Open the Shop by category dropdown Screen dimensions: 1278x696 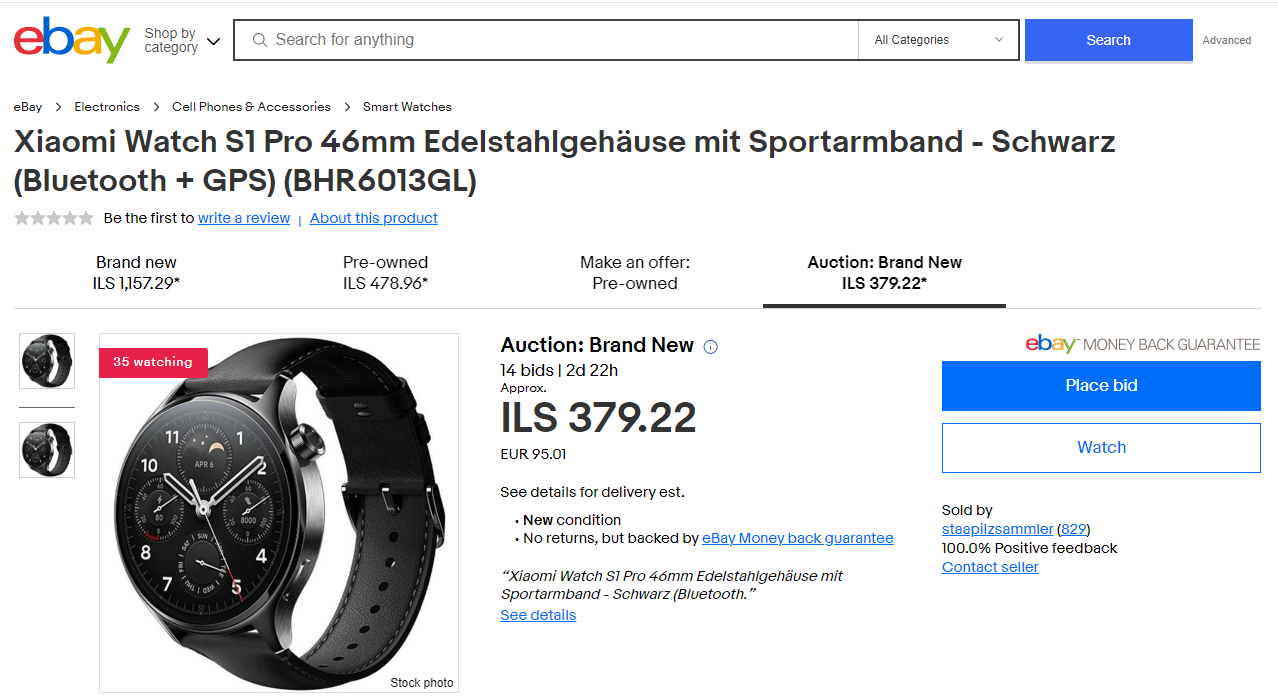coord(182,41)
